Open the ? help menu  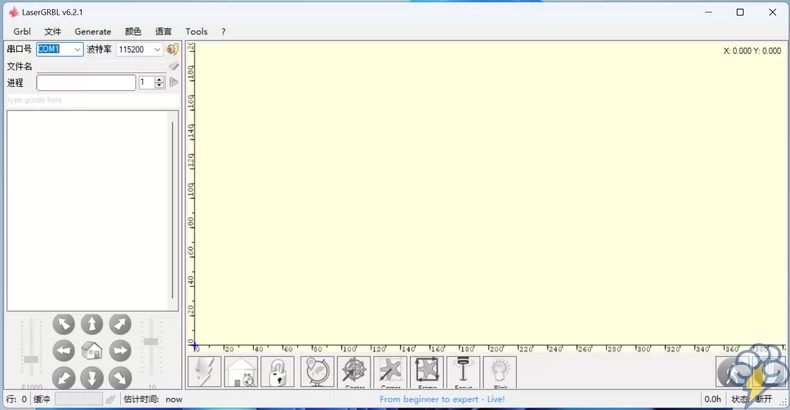[223, 31]
